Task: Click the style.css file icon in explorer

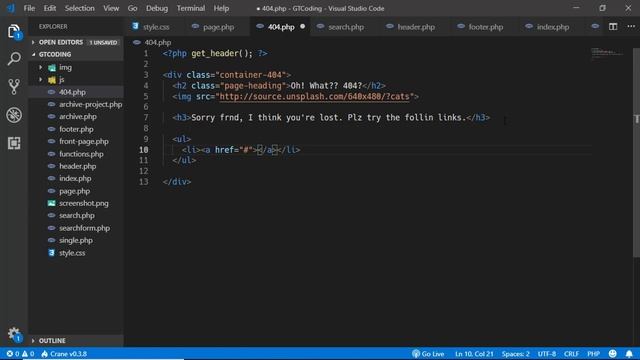Action: (51, 253)
